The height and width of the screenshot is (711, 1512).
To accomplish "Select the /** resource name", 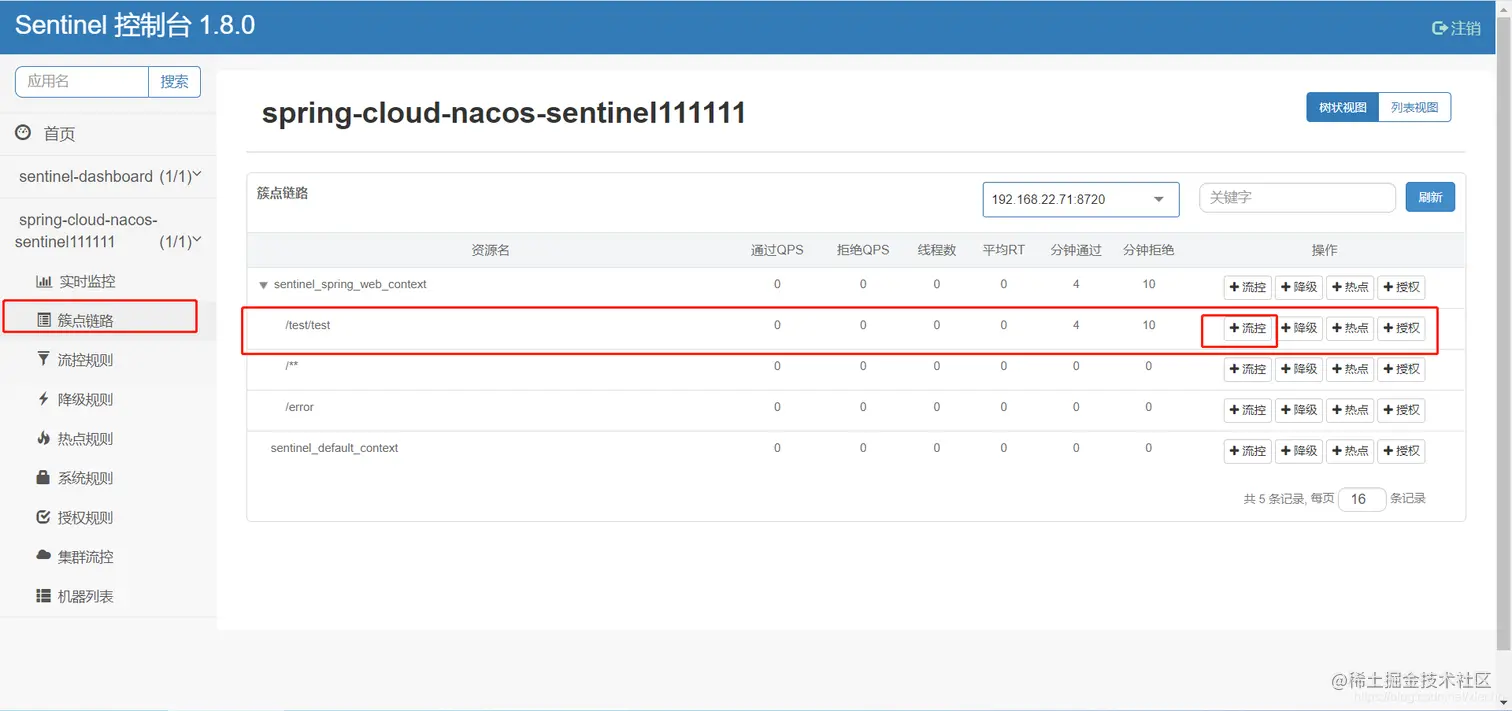I will 292,366.
